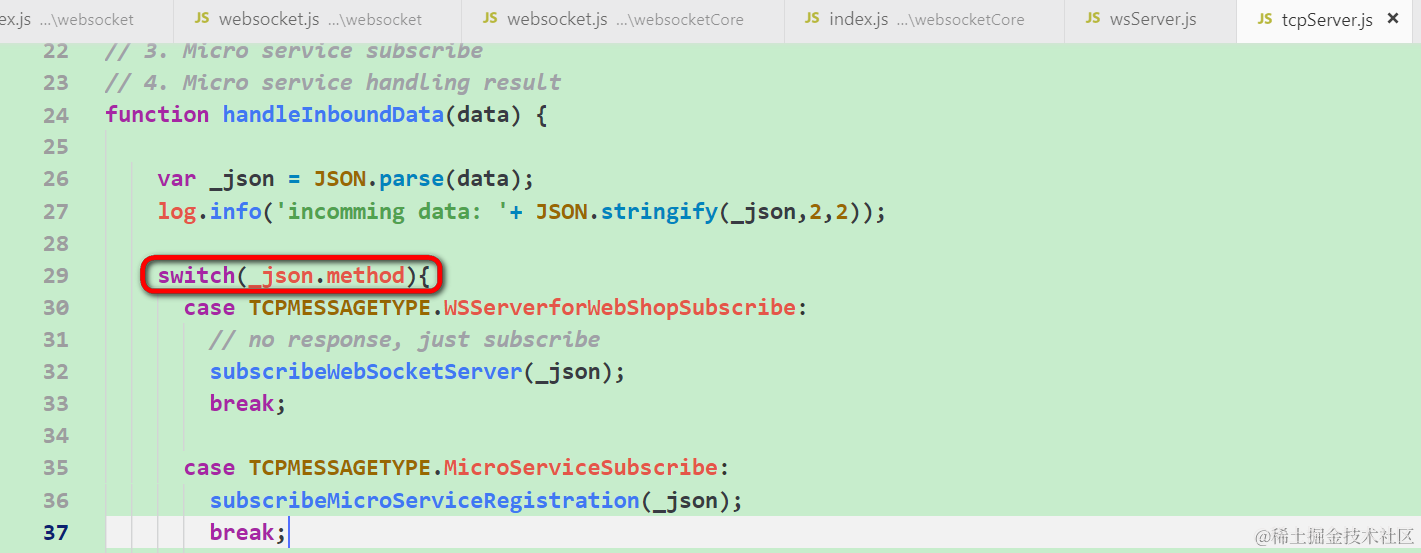
Task: Click WSServerforWebShopSubscribe case label
Action: 619,307
